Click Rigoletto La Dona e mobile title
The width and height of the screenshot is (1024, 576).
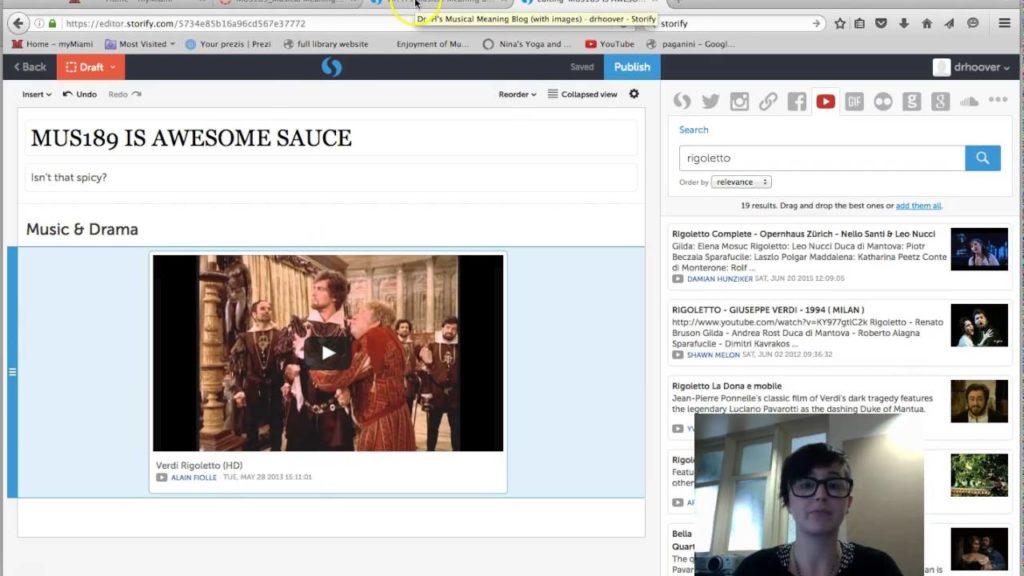727,386
